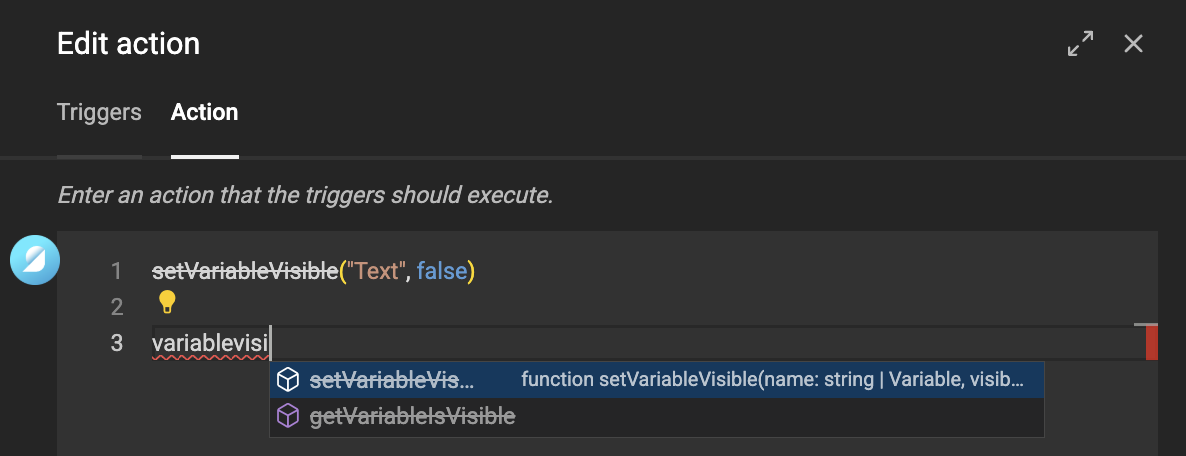Open the lightbulb quick fix on line 2
The width and height of the screenshot is (1186, 456).
[167, 301]
